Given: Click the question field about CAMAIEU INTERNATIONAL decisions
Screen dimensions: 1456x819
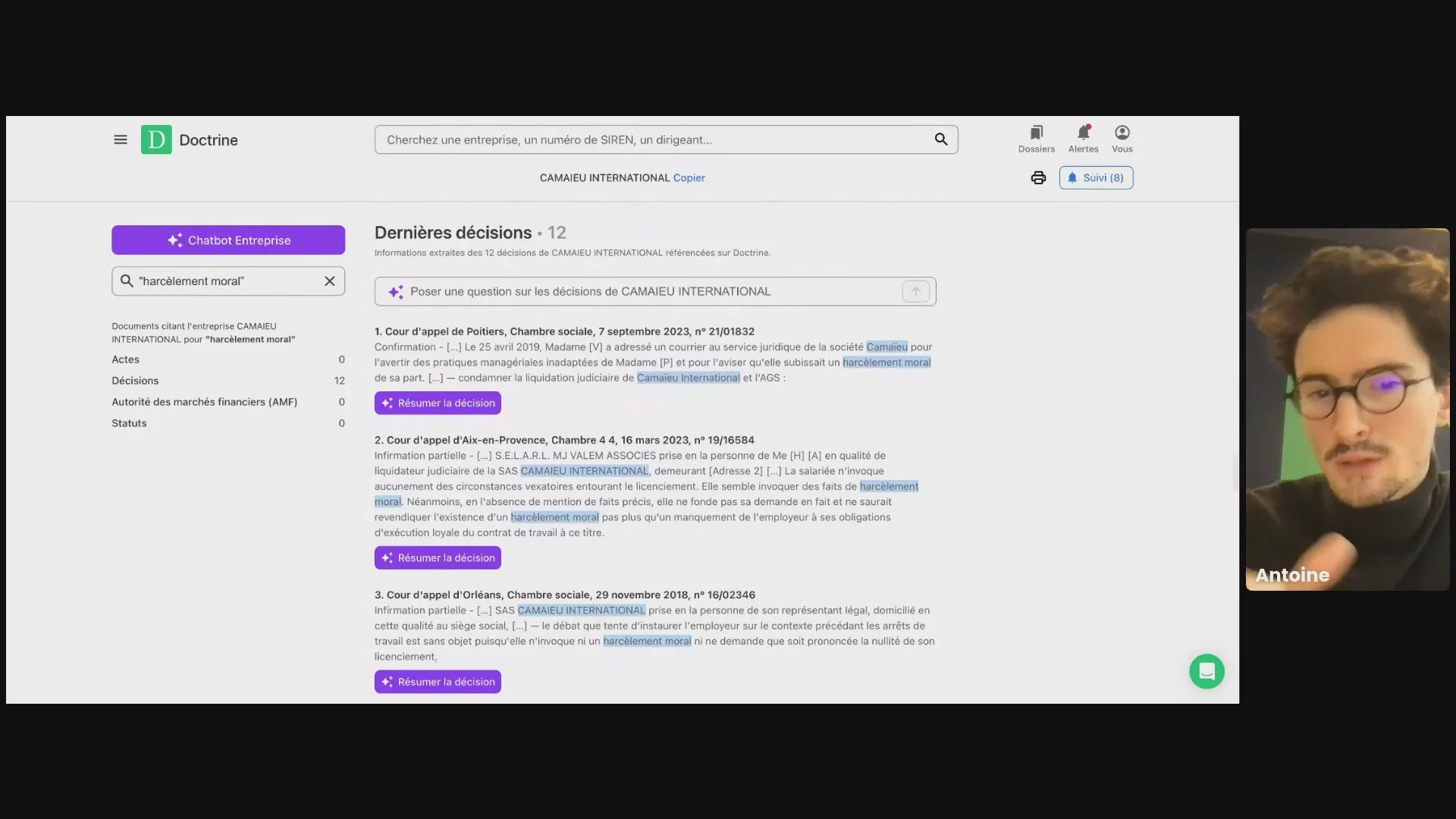Looking at the screenshot, I should point(655,291).
